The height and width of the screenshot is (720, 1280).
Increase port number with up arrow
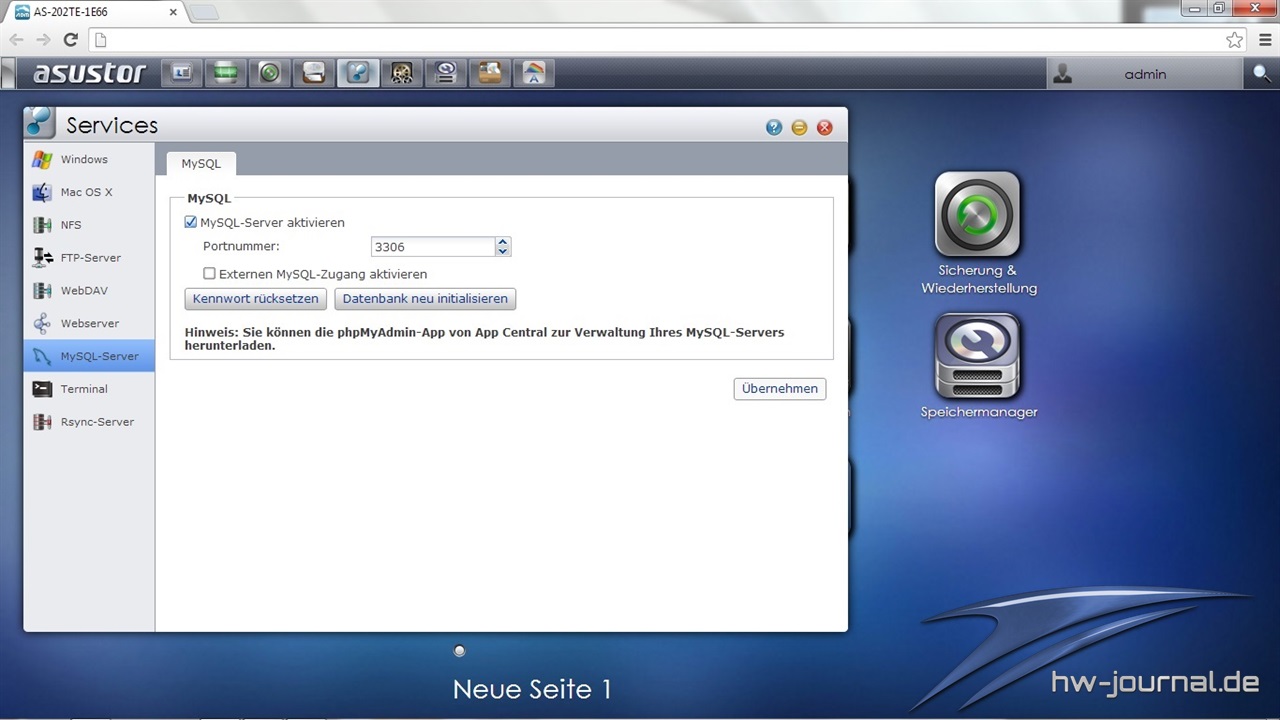[503, 241]
